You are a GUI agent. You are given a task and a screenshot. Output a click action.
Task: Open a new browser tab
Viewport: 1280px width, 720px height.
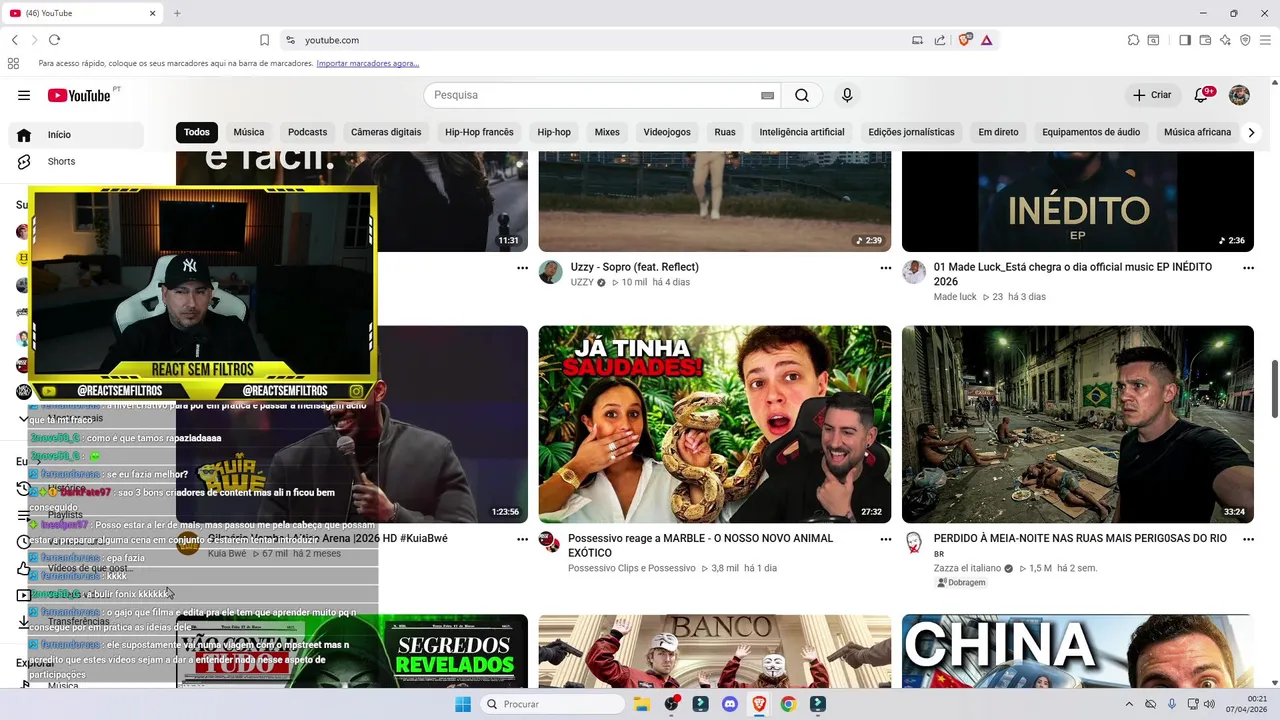[177, 13]
